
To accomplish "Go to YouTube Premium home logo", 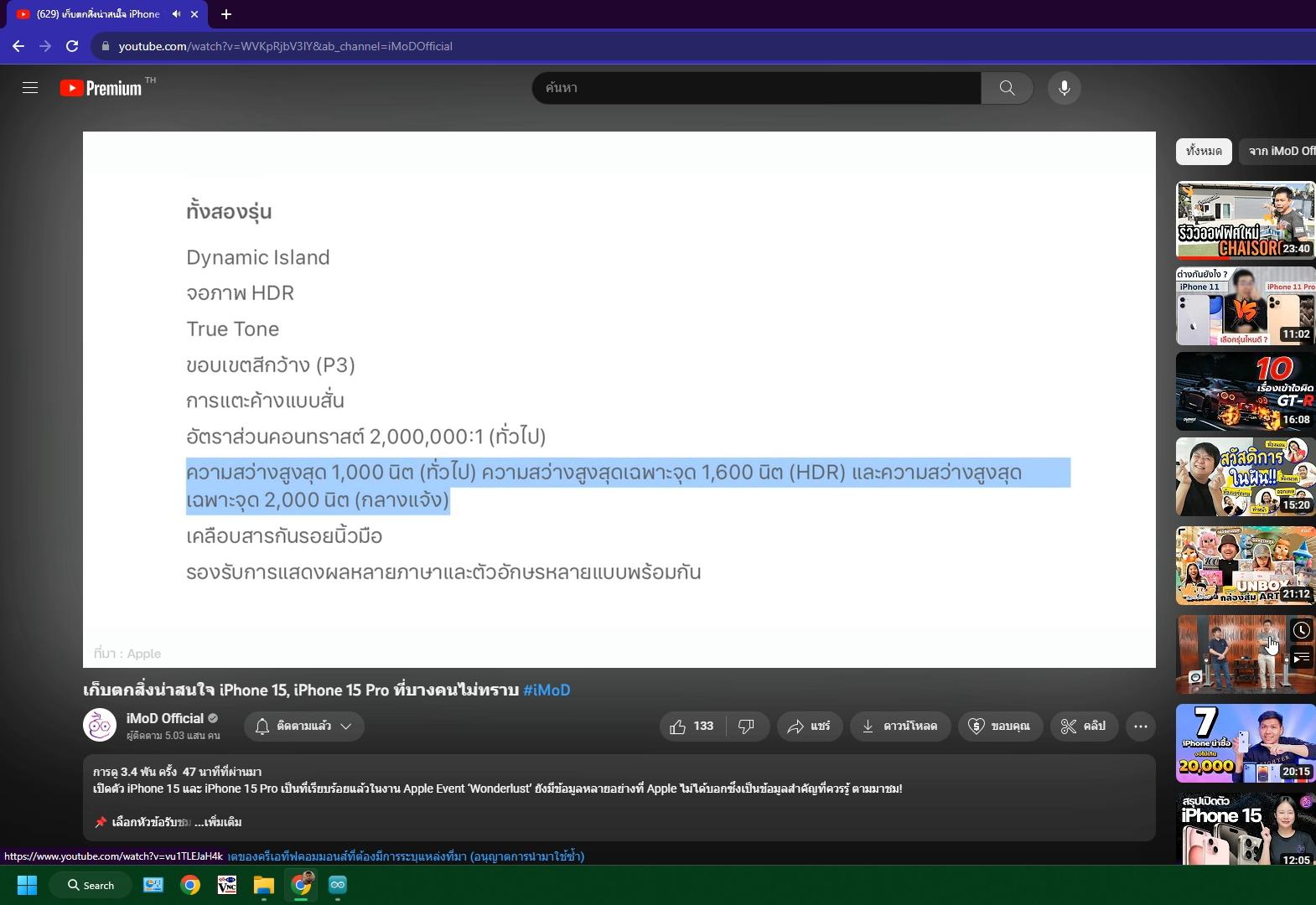I will click(x=101, y=88).
